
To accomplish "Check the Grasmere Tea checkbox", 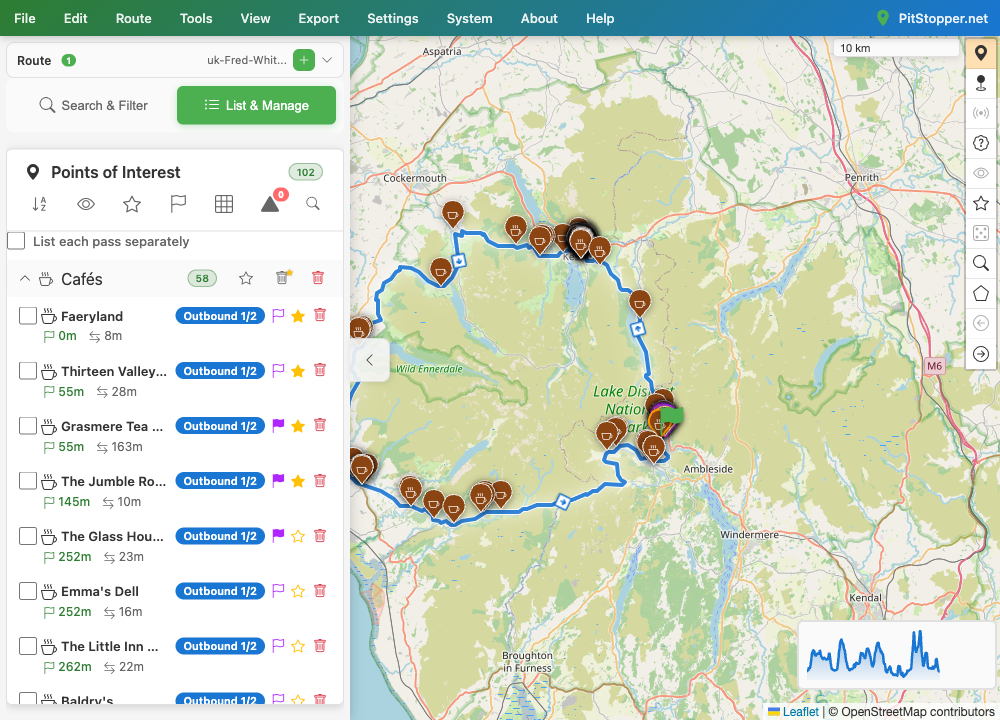I will point(27,425).
